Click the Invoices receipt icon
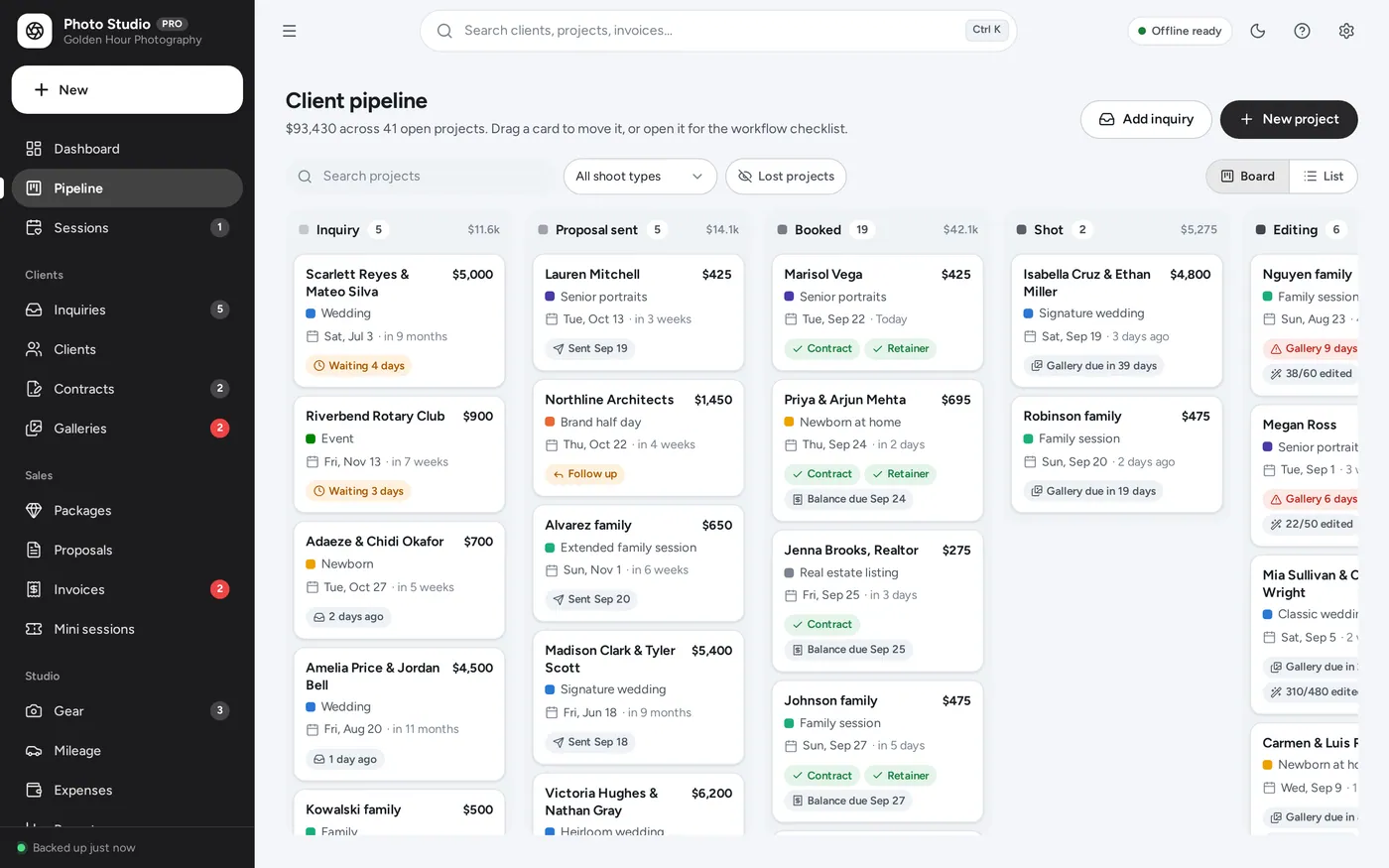 click(x=34, y=589)
